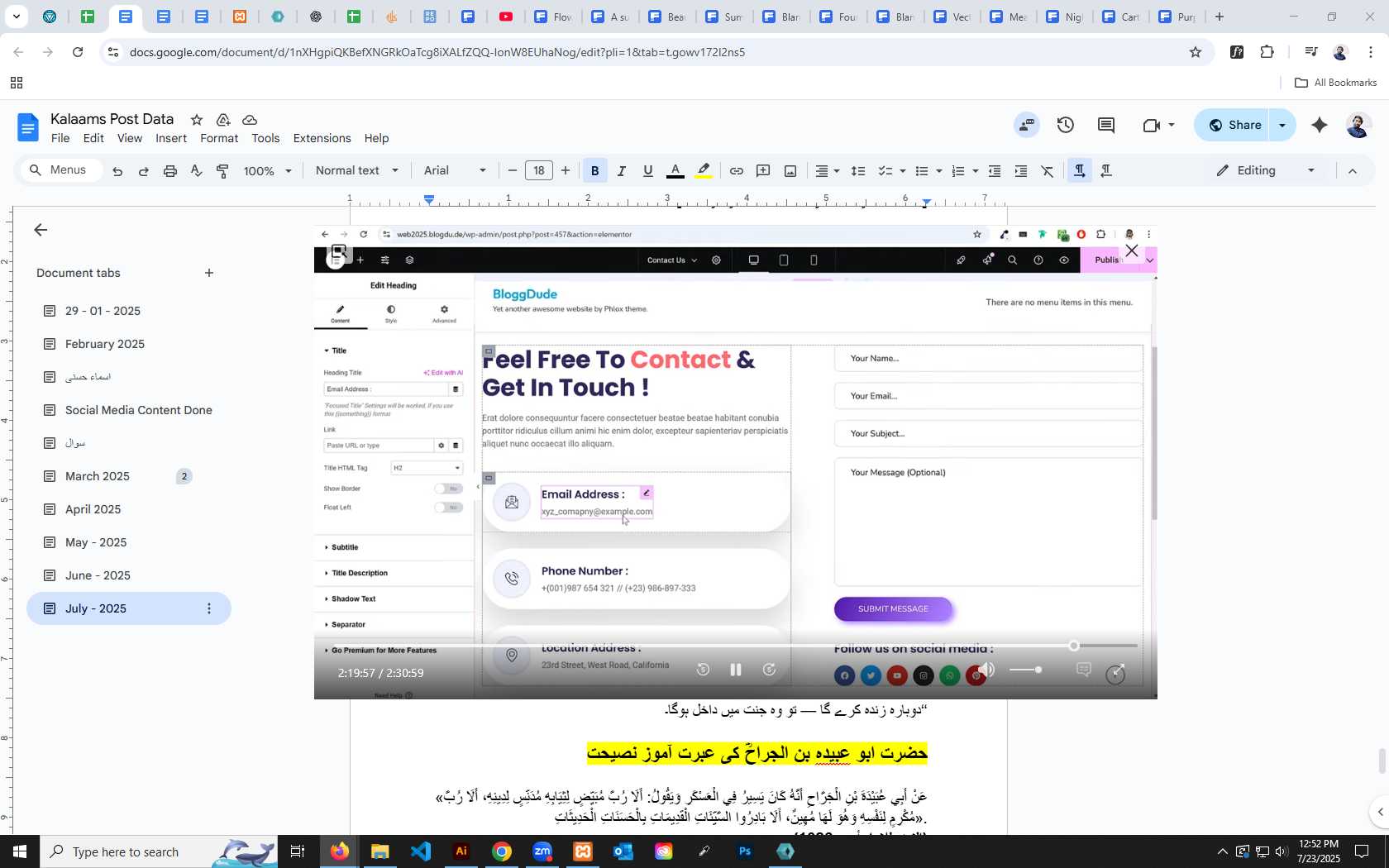This screenshot has width=1389, height=868.
Task: Open Windows Start menu
Action: click(x=20, y=851)
